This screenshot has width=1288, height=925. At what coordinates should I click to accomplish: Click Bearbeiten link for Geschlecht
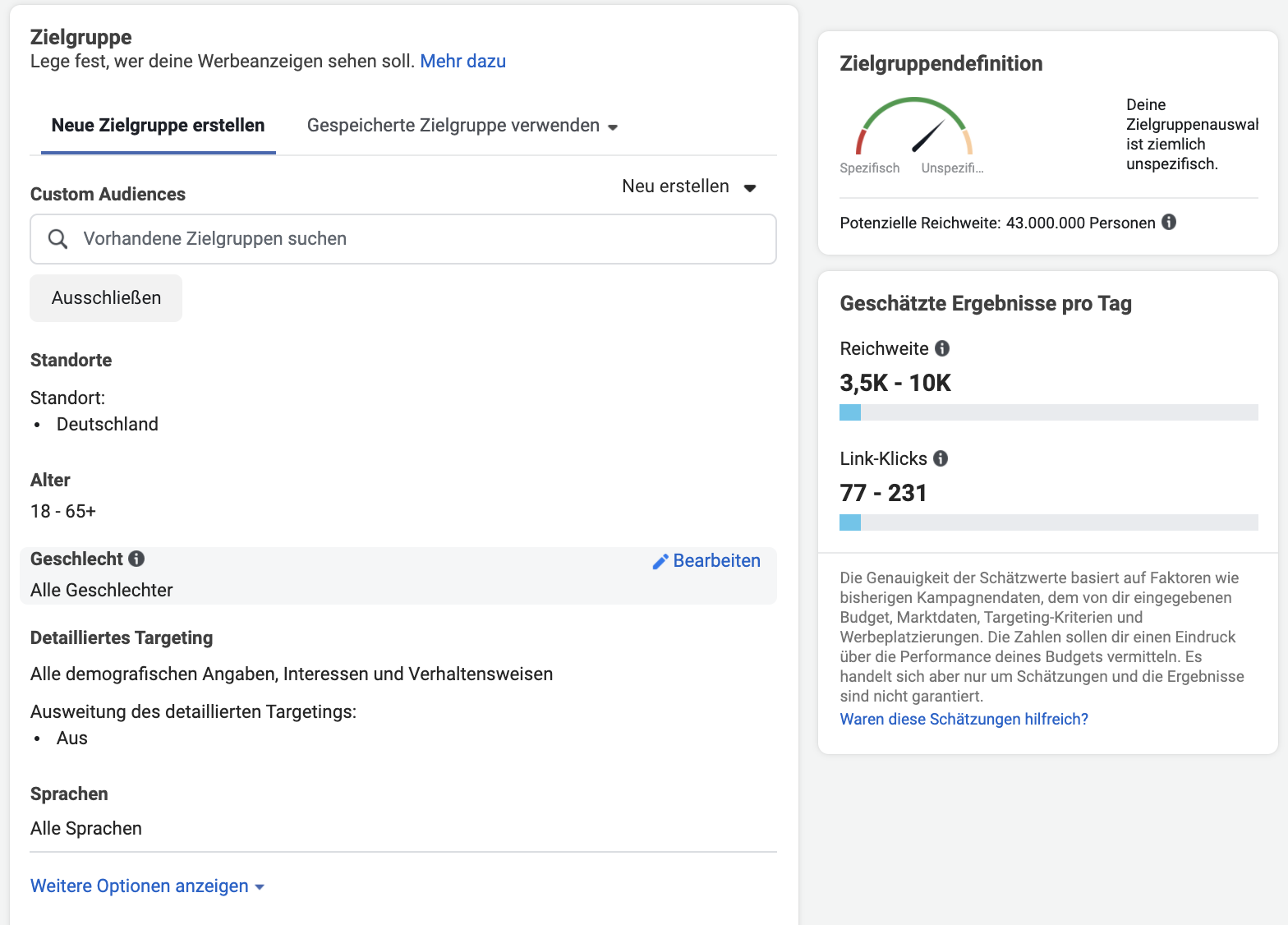716,561
